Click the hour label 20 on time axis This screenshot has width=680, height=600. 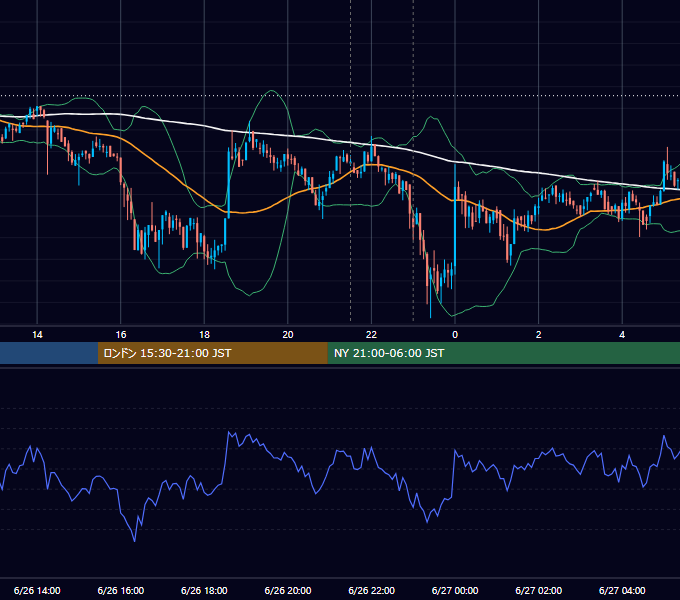click(x=288, y=335)
